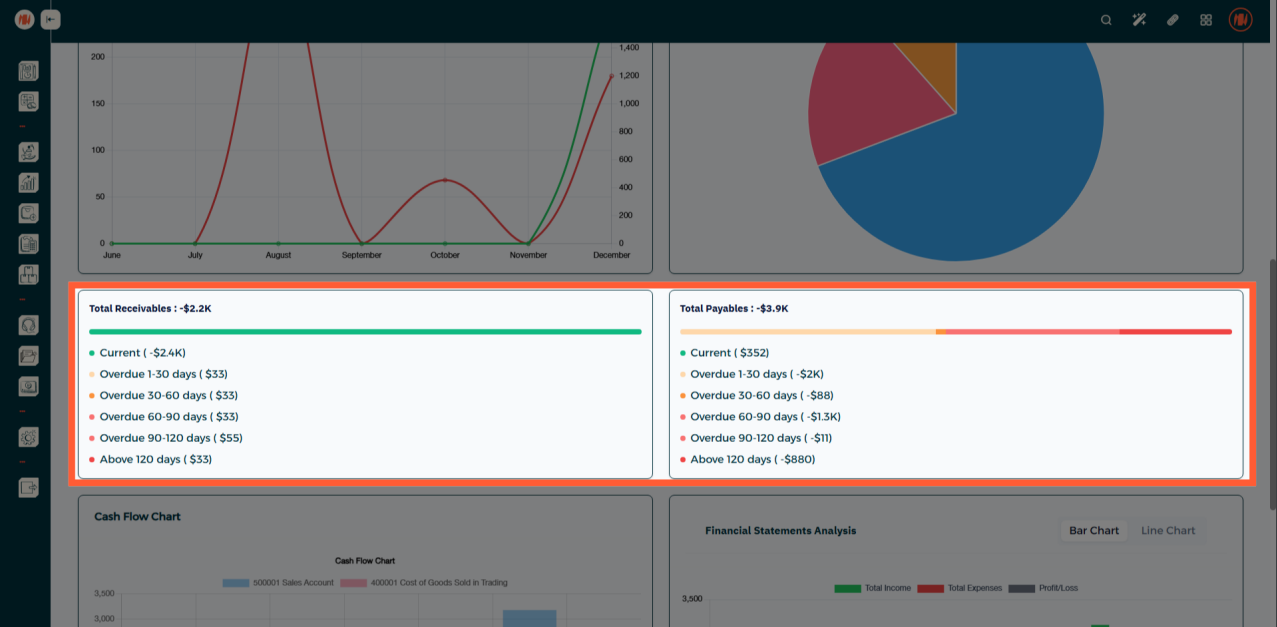This screenshot has height=627, width=1277.
Task: Click the bandage-shaped icon in the top bar
Action: click(1173, 20)
